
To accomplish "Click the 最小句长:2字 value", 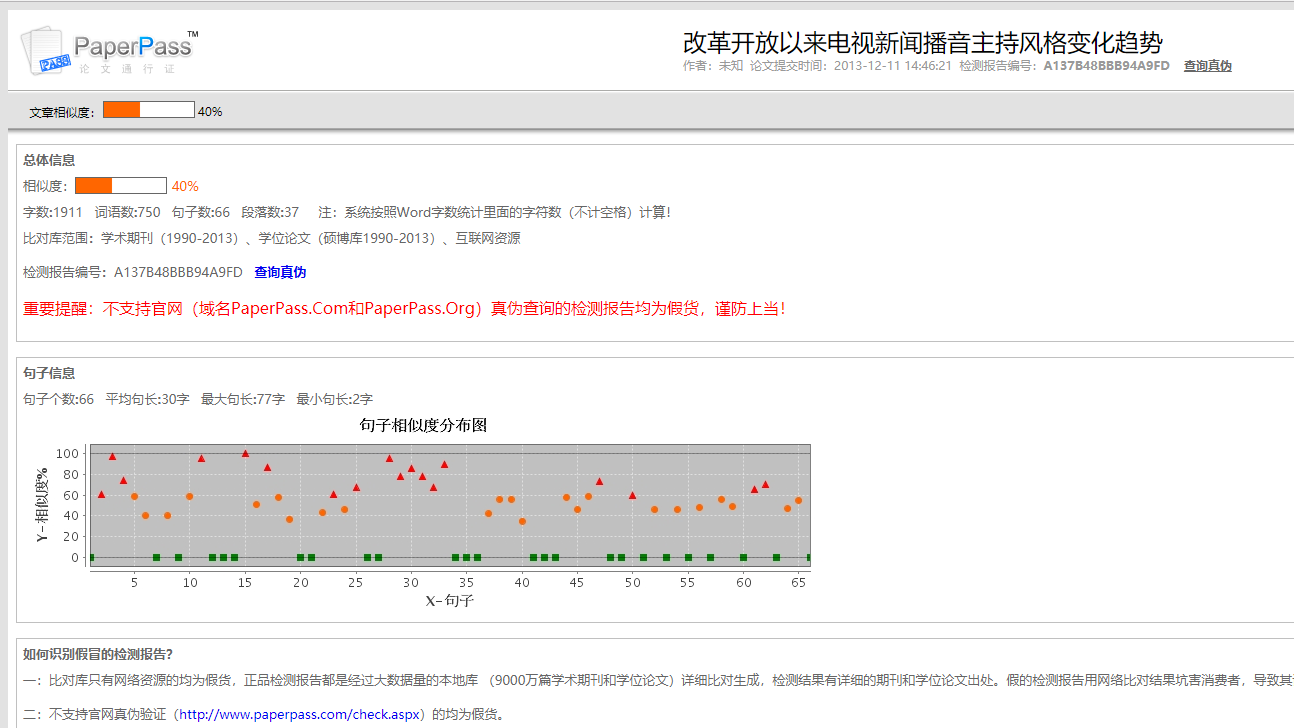I will 334,399.
